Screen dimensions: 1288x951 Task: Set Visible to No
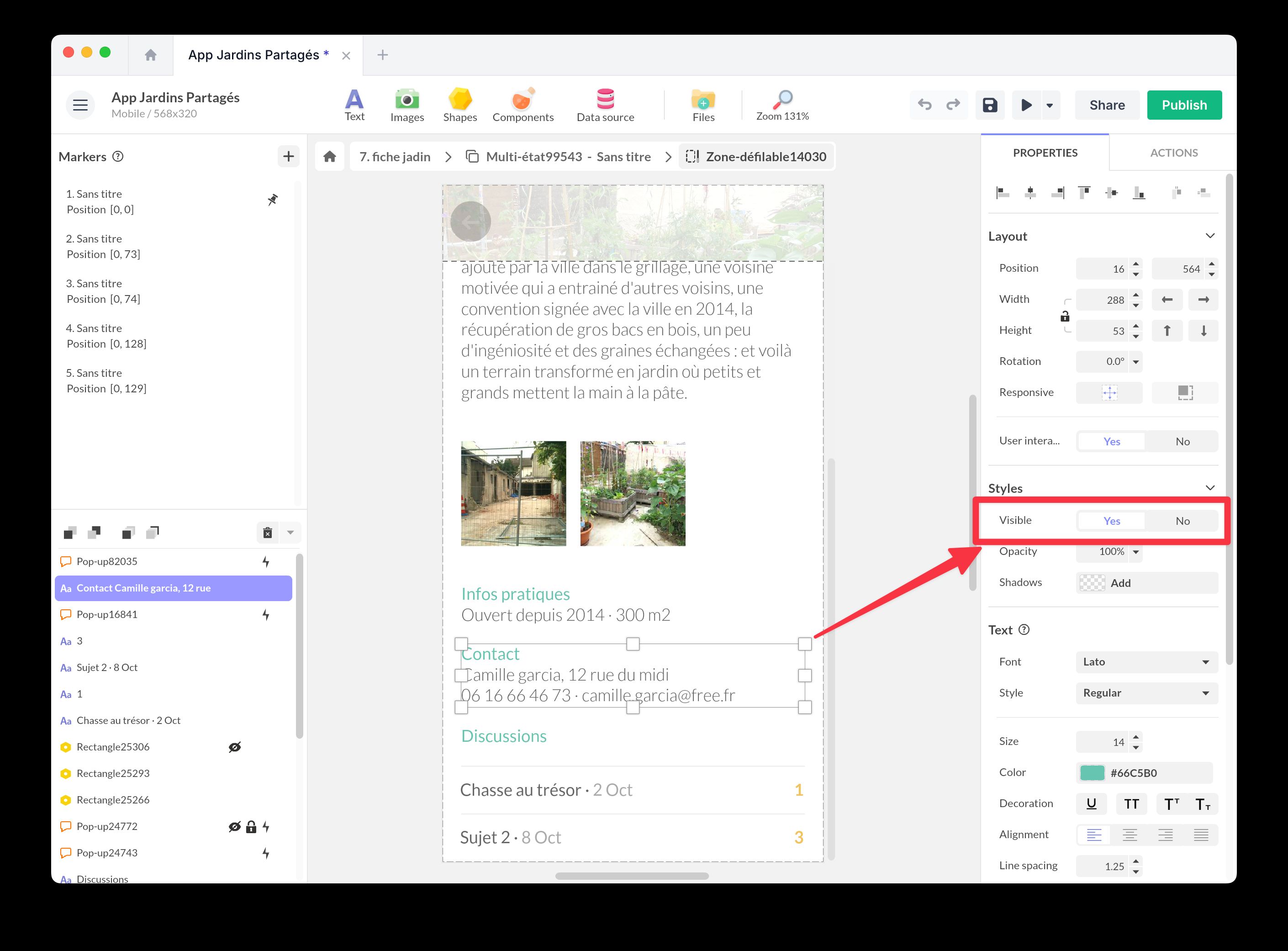click(x=1182, y=521)
